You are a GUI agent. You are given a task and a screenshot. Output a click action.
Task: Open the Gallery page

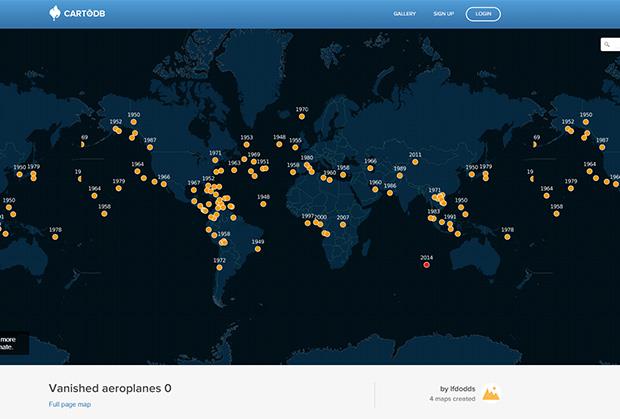404,14
